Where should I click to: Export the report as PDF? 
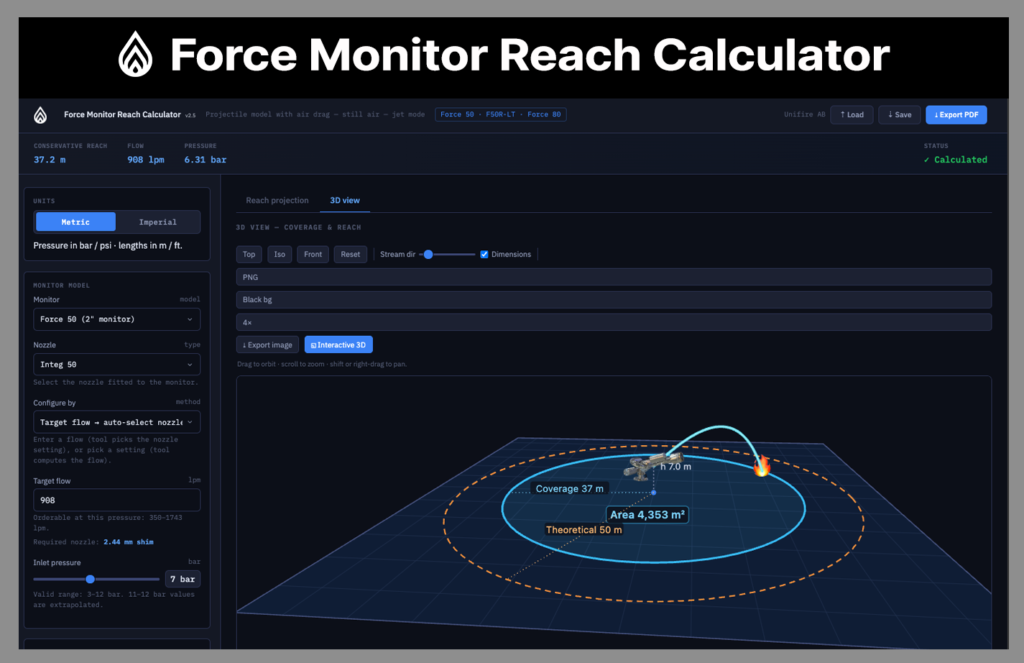click(x=956, y=115)
